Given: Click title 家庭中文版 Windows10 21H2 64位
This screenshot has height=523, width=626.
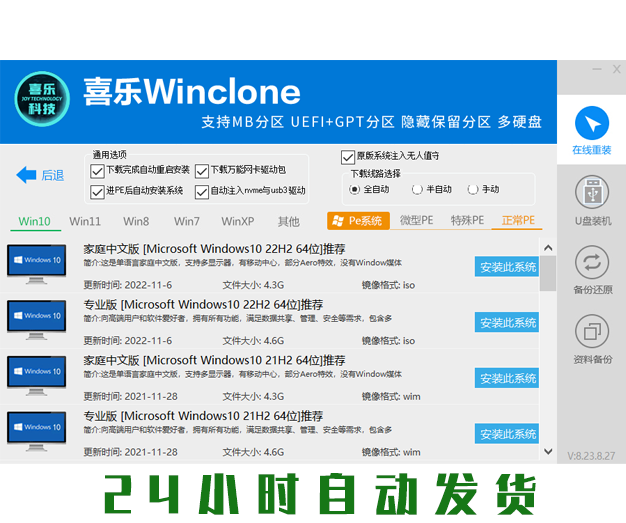Looking at the screenshot, I should (x=214, y=361).
